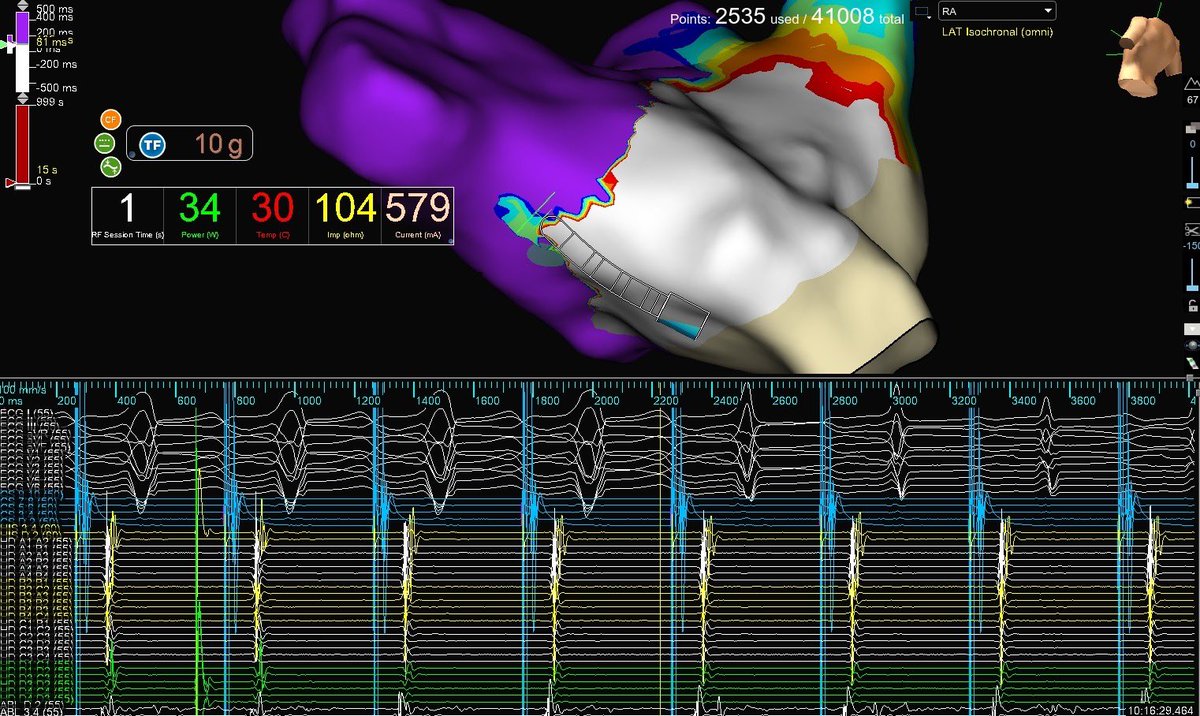Image resolution: width=1200 pixels, height=716 pixels.
Task: Click the up-down arrow atop color scale
Action: (x=22, y=5)
